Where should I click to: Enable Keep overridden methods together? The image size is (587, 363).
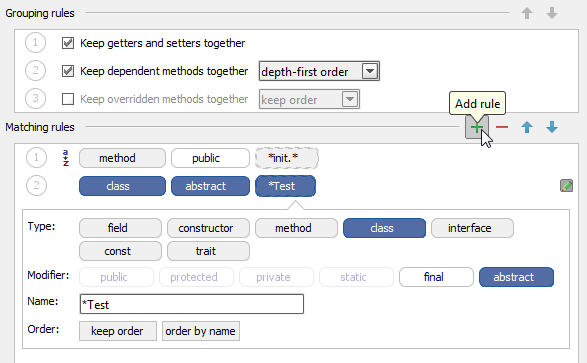tap(68, 99)
